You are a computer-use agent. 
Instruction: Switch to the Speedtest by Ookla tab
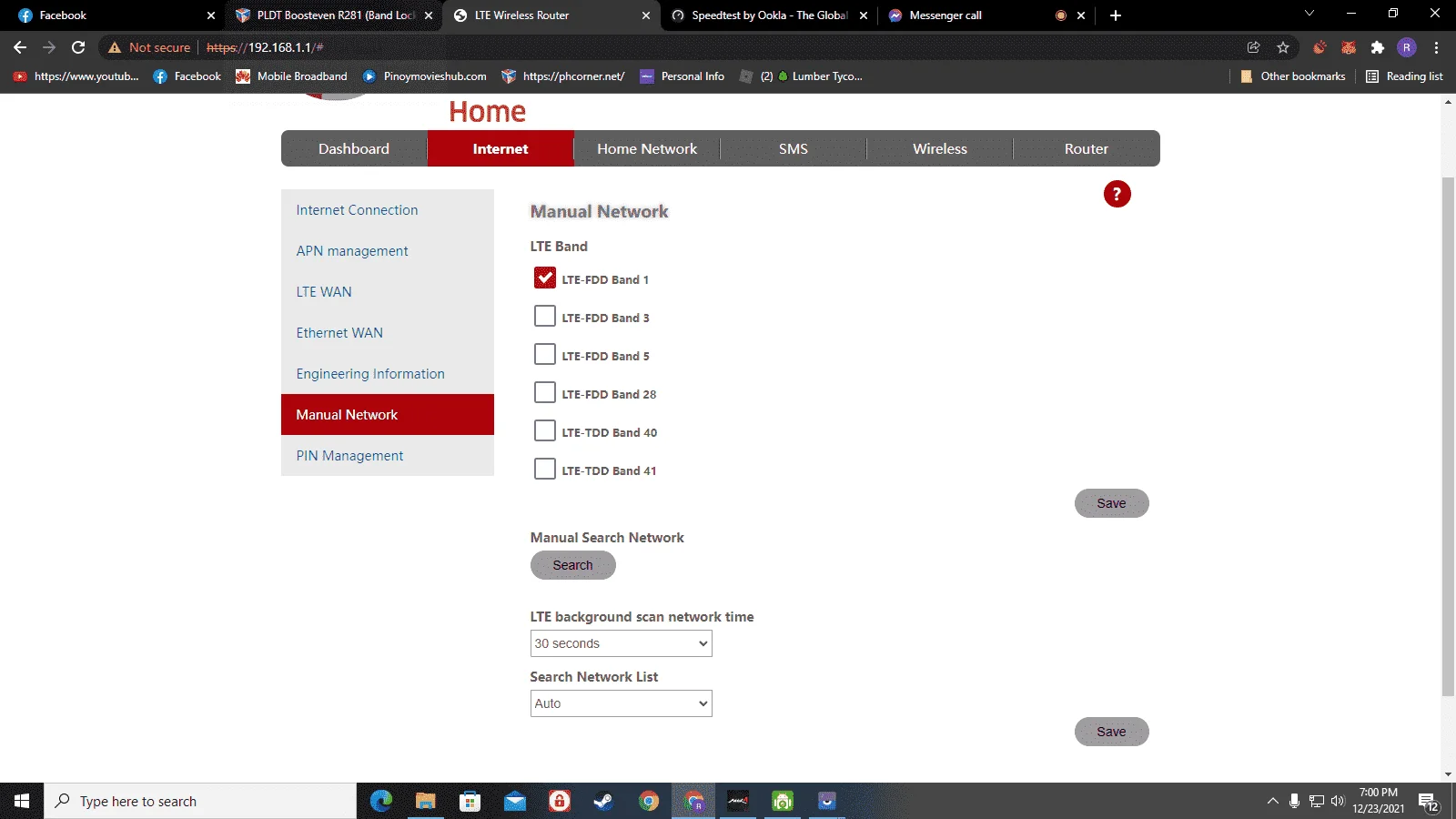[768, 15]
